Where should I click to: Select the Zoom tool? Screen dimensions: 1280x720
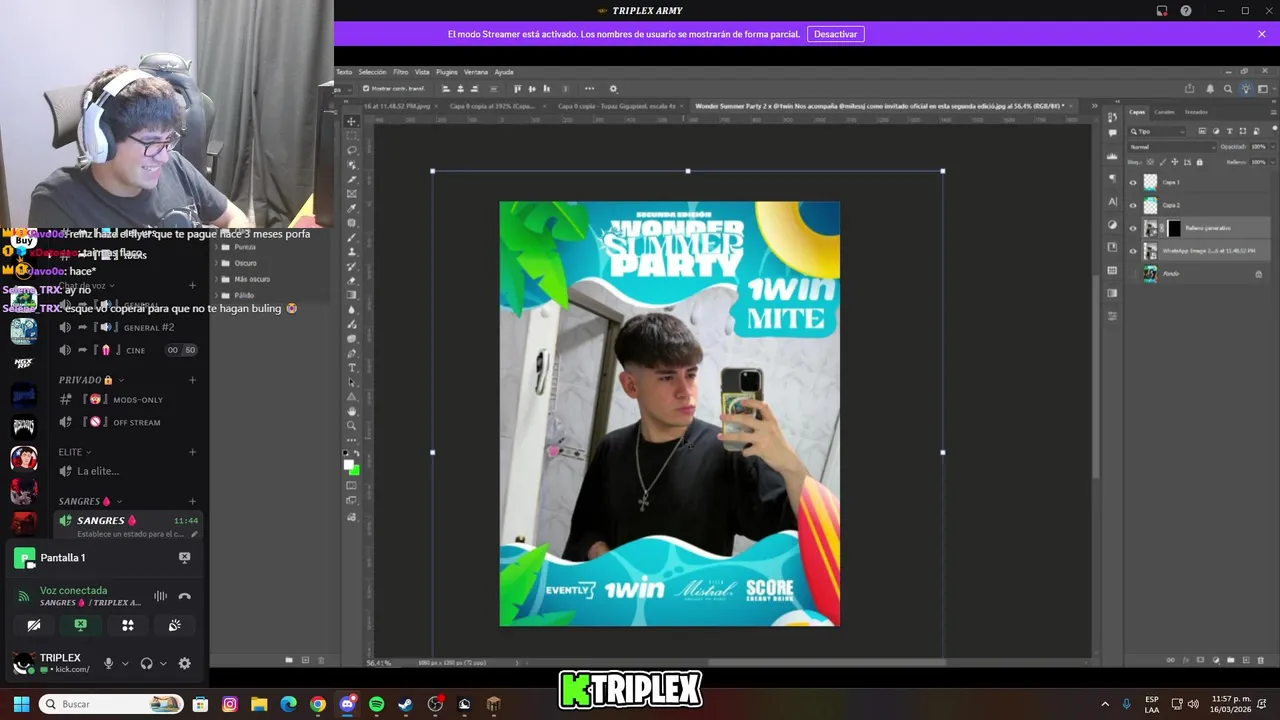point(351,426)
